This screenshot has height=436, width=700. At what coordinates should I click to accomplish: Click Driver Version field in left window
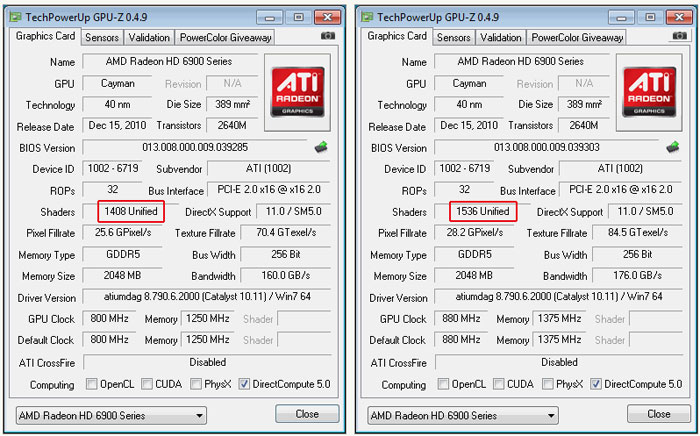point(207,297)
